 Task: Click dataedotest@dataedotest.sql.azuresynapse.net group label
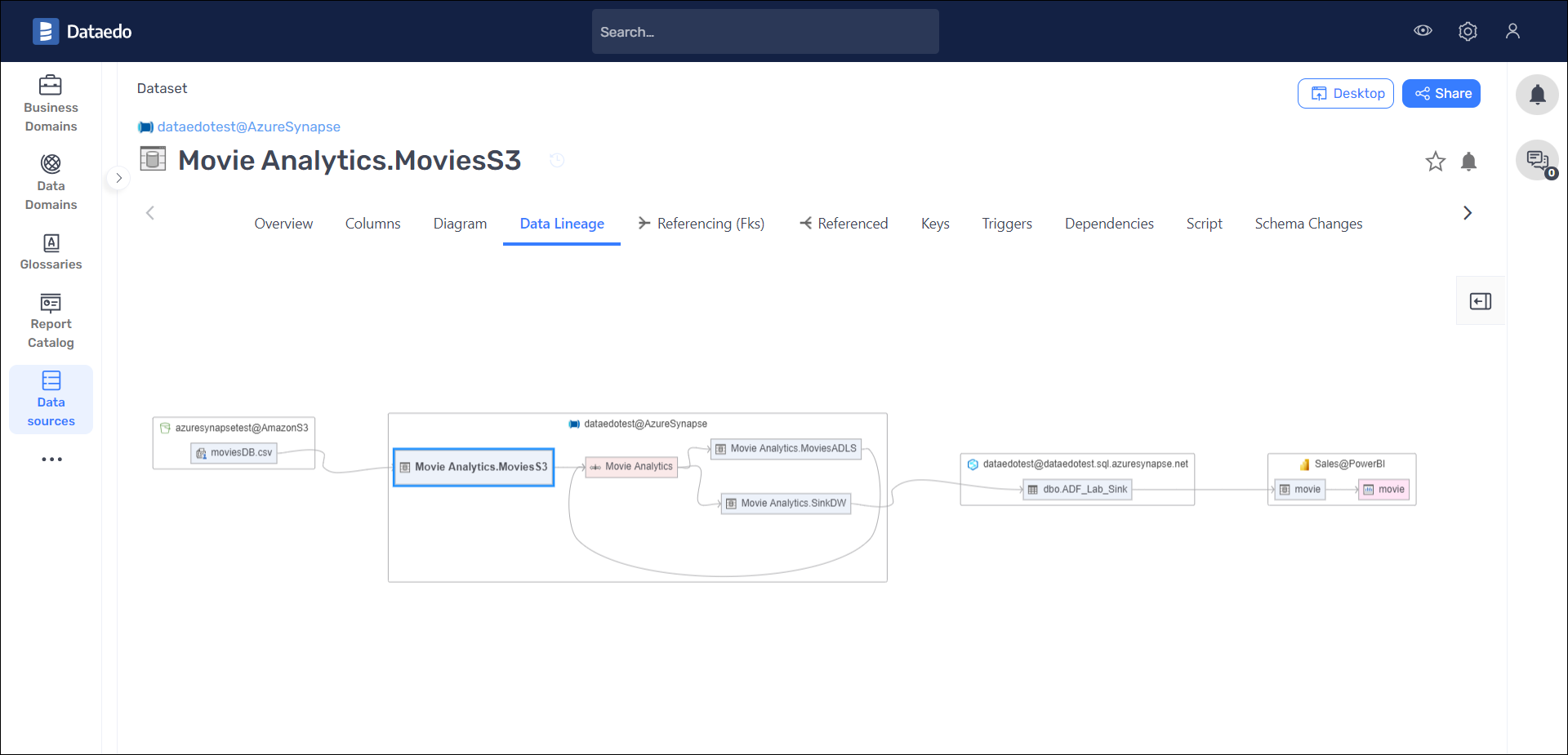click(1085, 464)
